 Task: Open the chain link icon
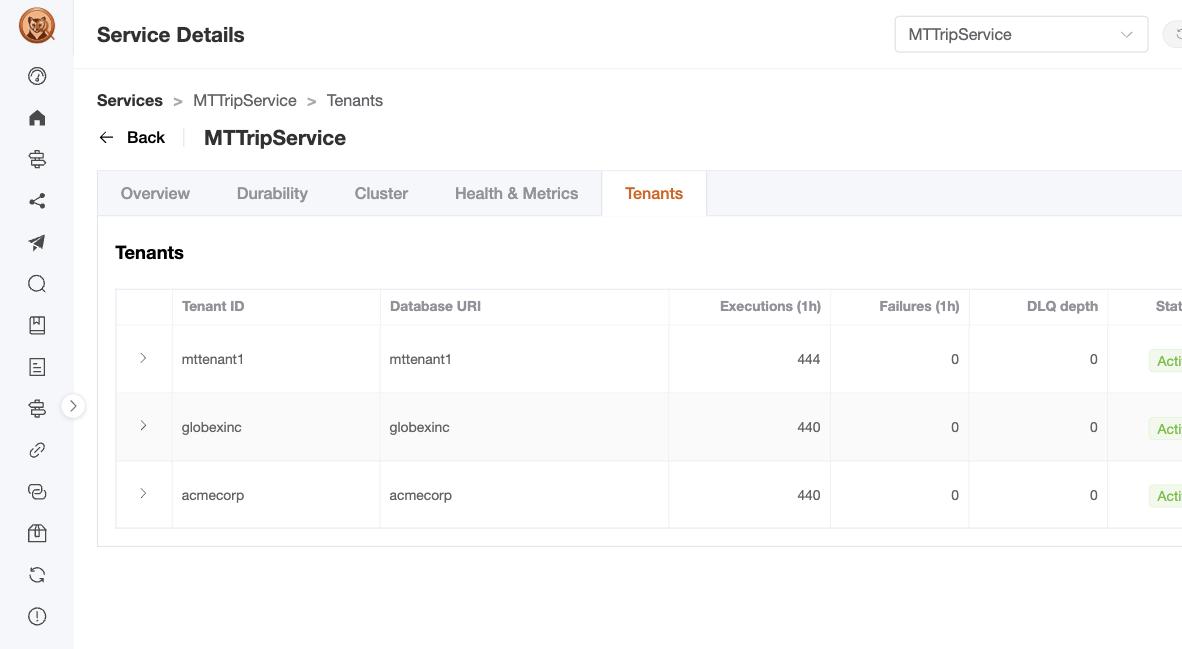(37, 450)
